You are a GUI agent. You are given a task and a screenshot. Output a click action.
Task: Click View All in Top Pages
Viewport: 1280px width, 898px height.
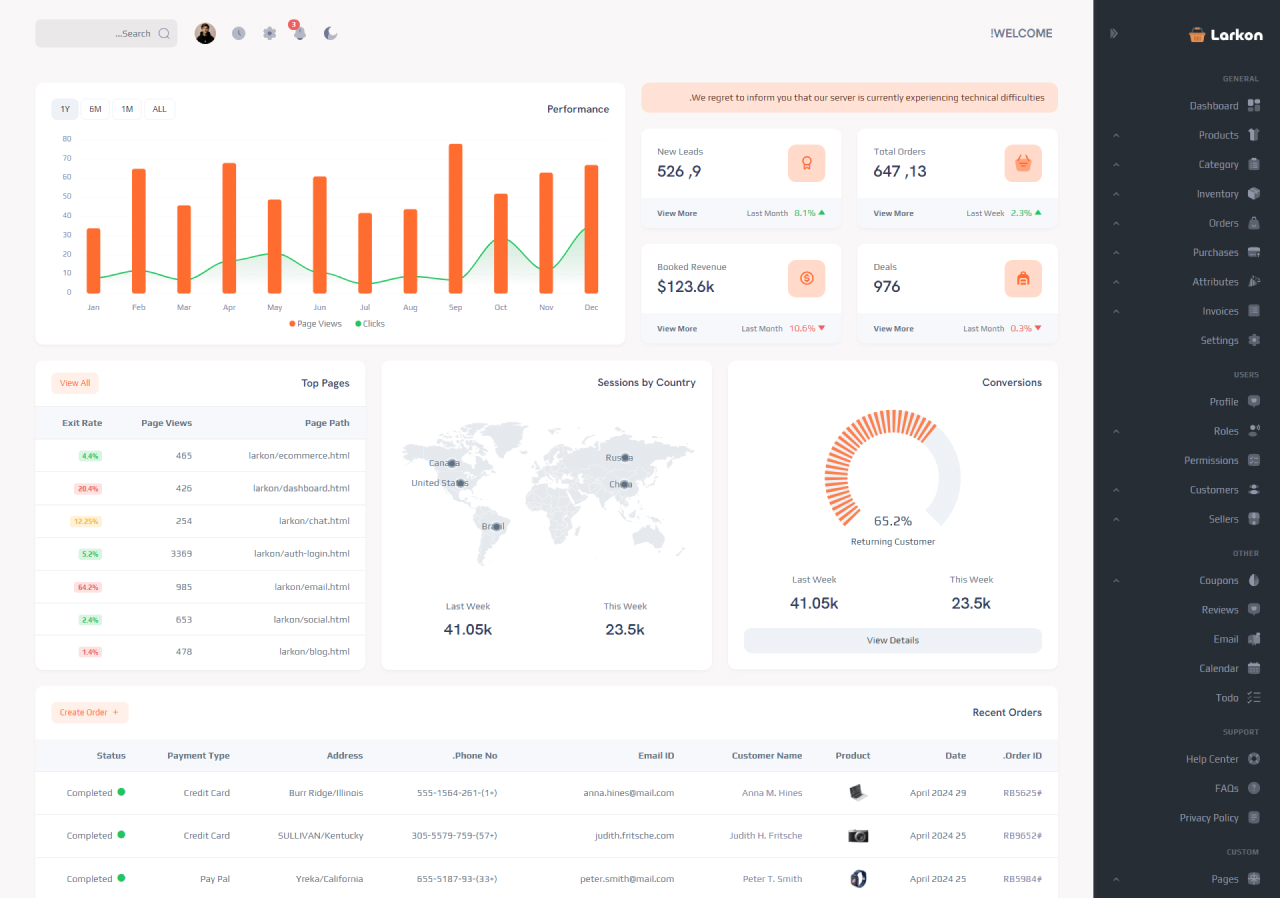pos(75,383)
